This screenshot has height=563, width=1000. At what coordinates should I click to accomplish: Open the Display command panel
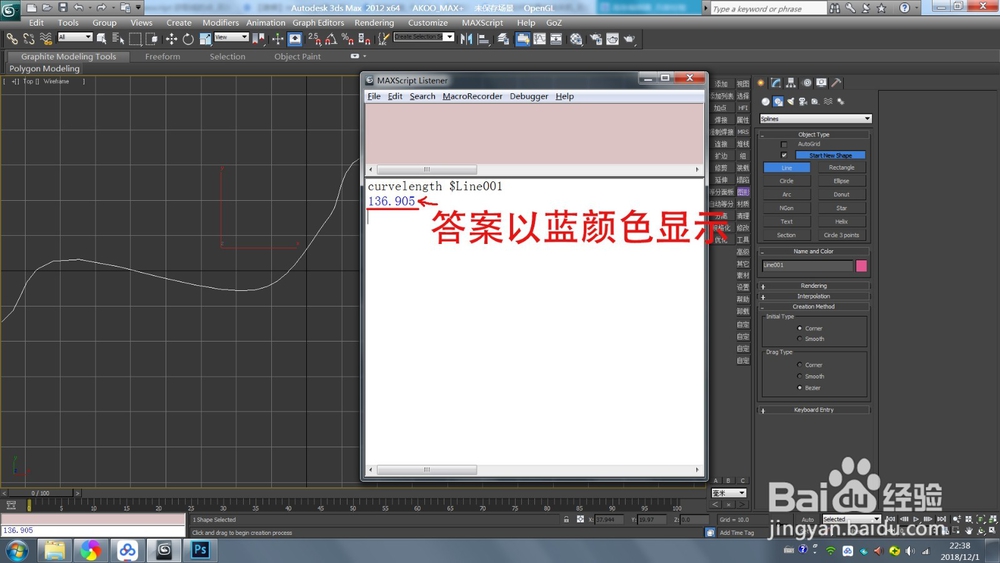[821, 83]
